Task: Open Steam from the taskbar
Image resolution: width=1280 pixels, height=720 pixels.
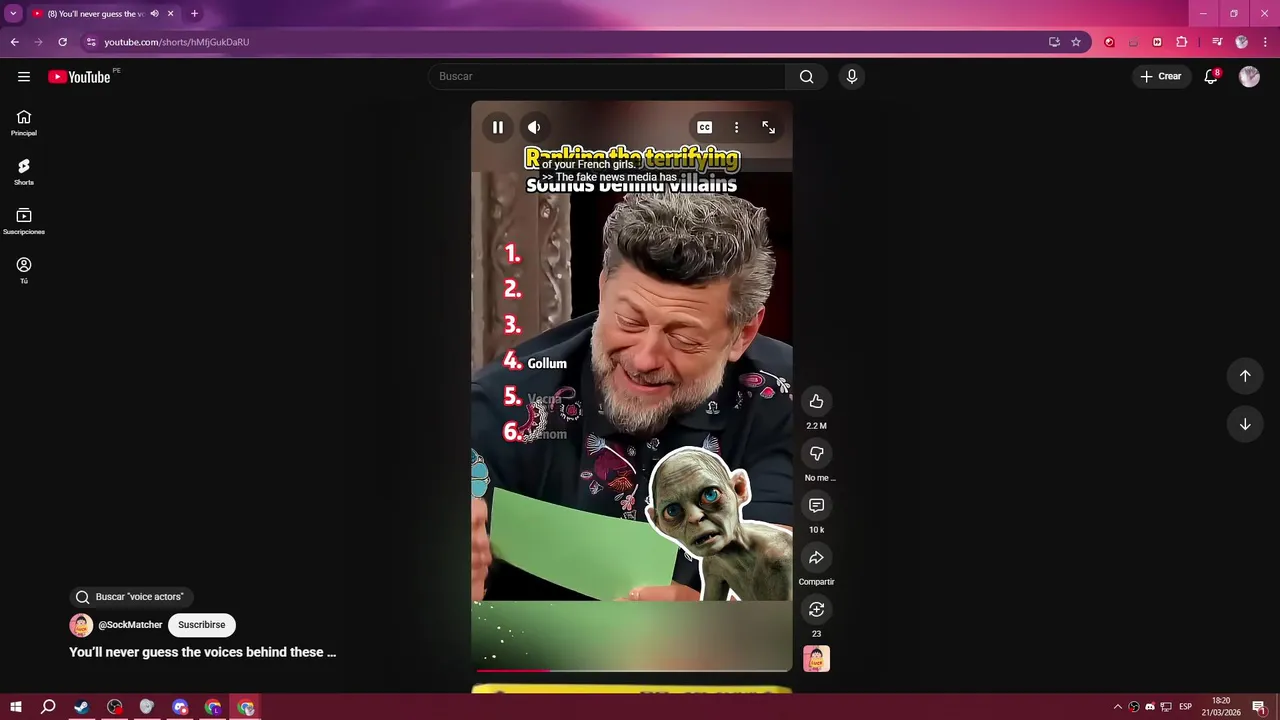Action: point(81,707)
